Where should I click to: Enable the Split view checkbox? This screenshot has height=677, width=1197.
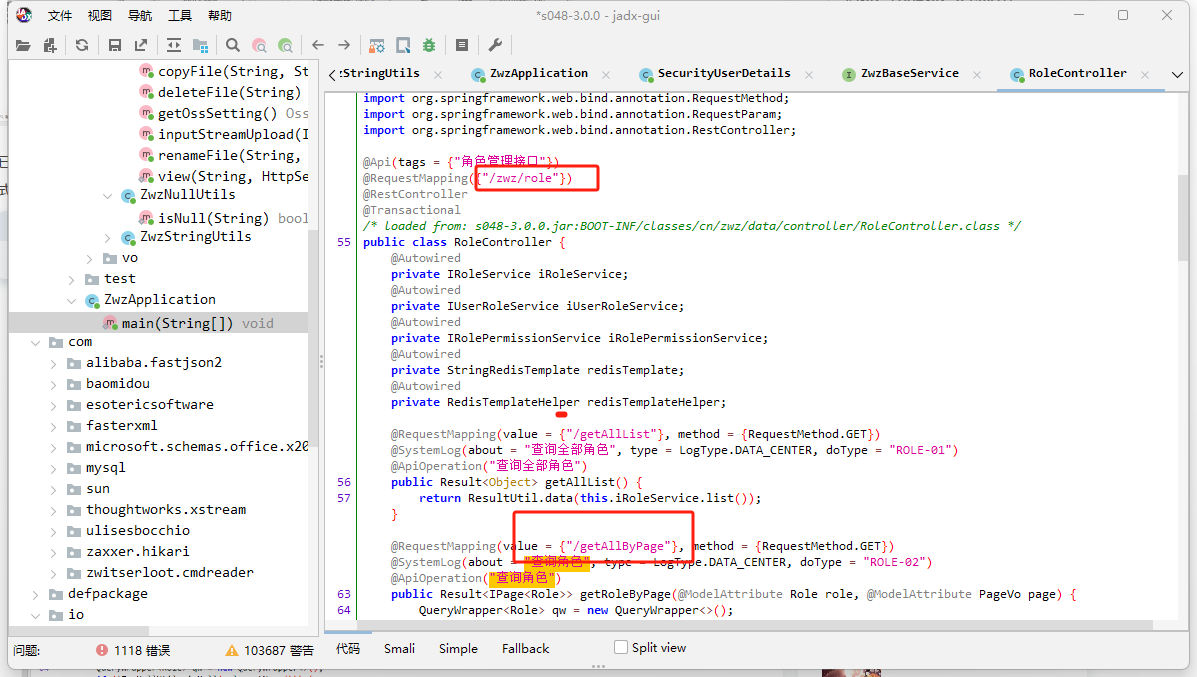tap(621, 647)
